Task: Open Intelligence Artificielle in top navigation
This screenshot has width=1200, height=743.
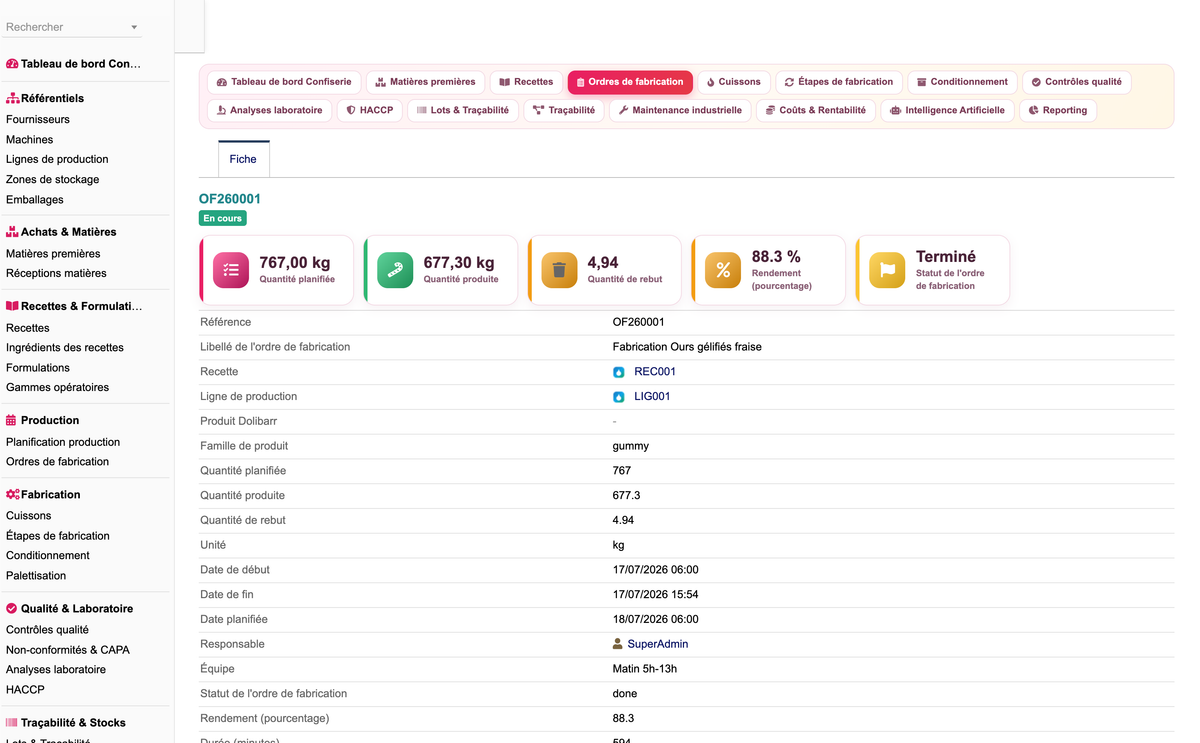Action: pyautogui.click(x=948, y=110)
